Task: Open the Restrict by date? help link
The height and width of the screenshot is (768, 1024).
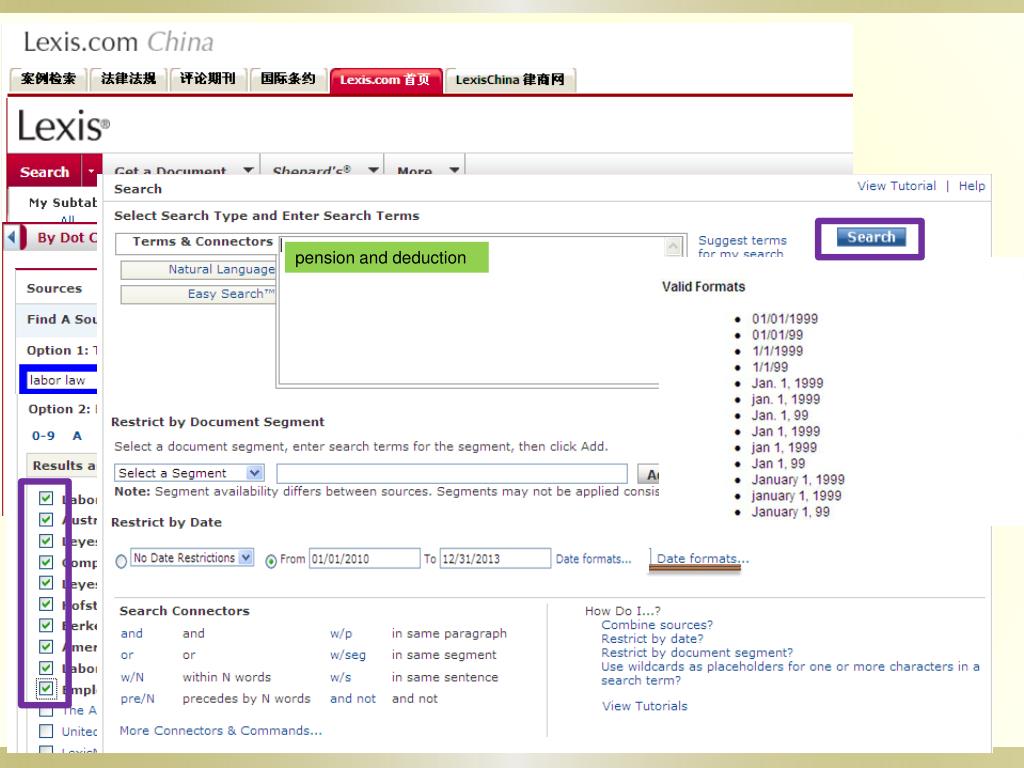Action: point(652,639)
